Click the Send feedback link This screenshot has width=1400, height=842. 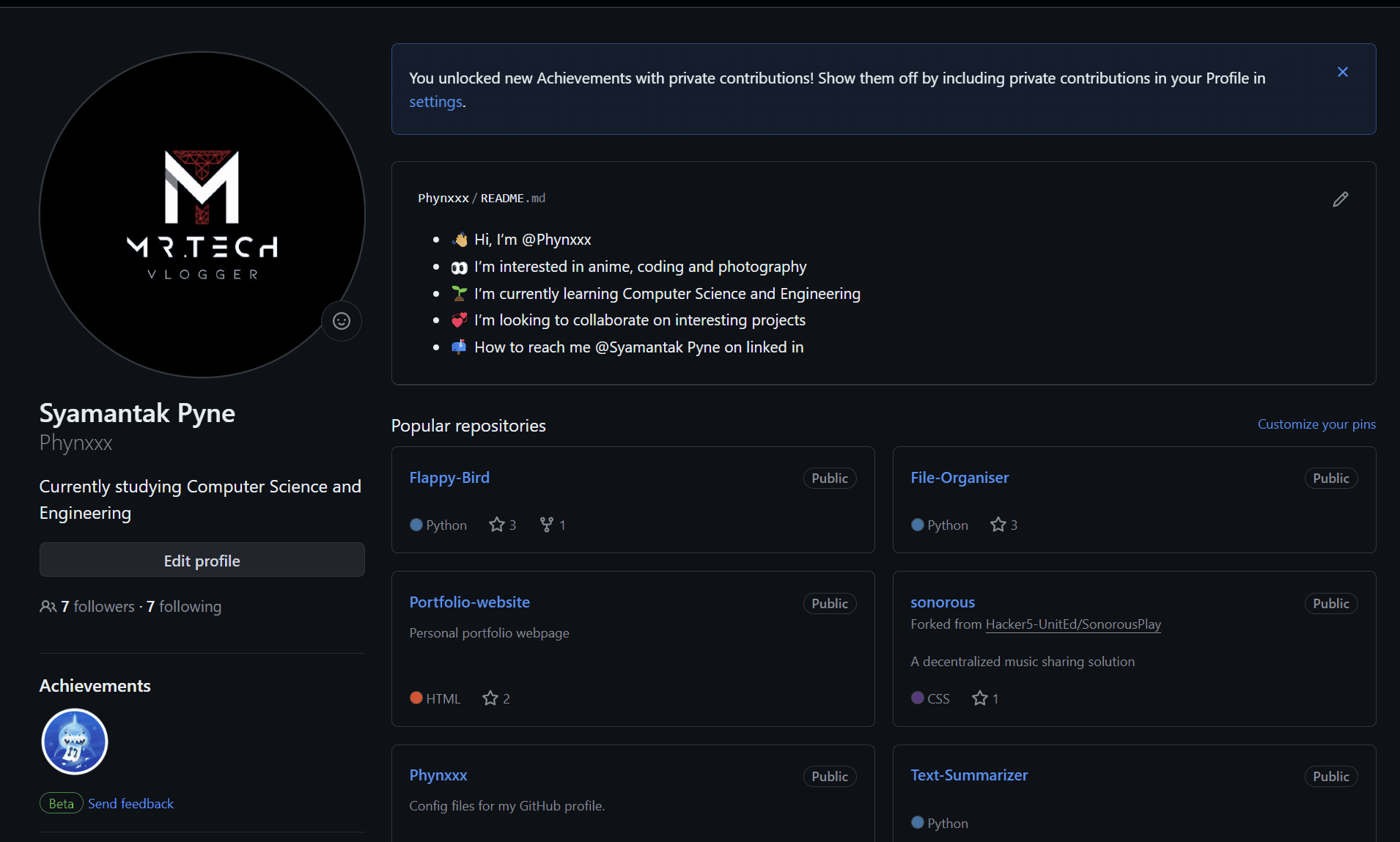click(x=130, y=803)
